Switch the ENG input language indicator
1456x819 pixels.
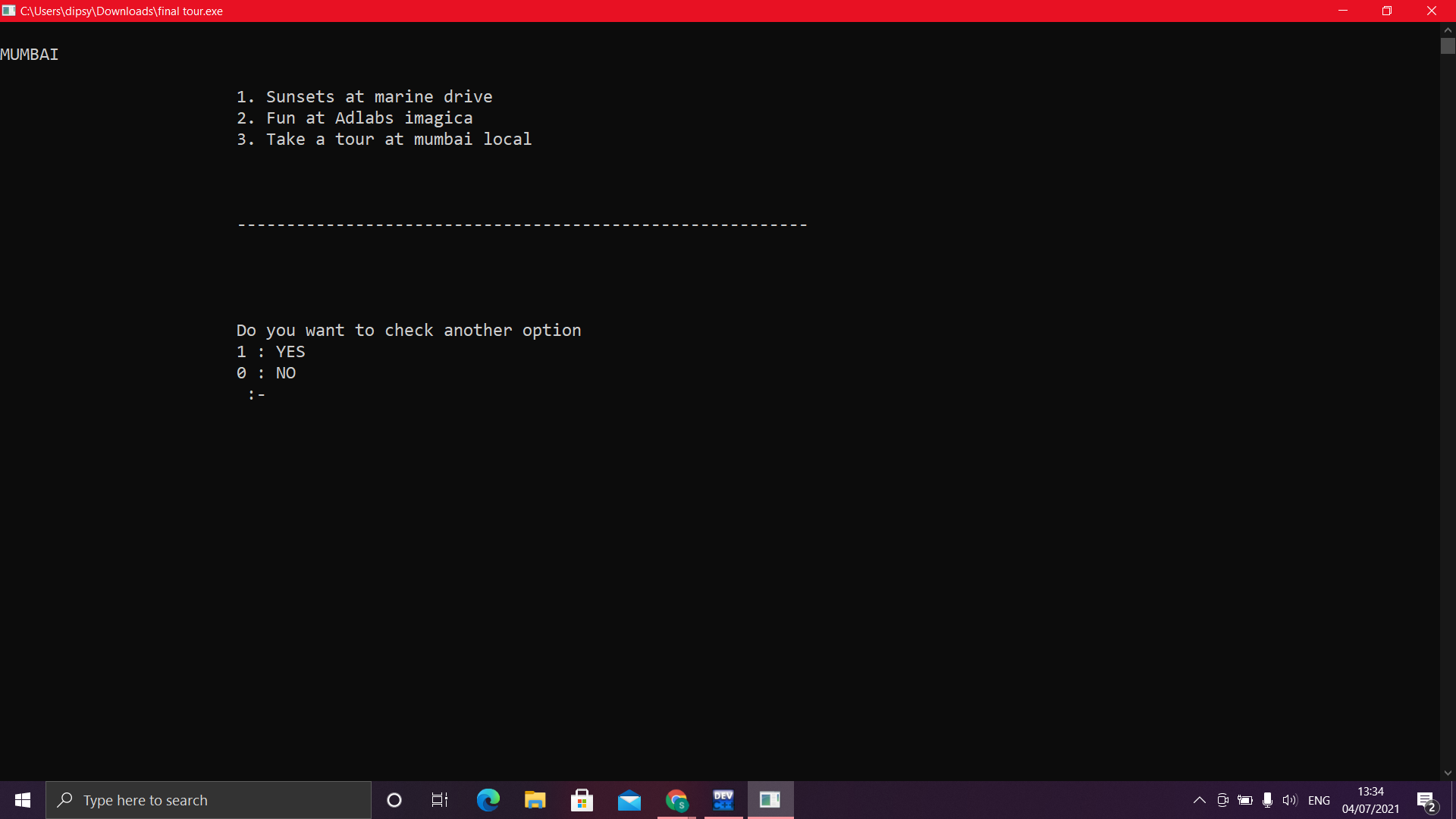[1319, 800]
